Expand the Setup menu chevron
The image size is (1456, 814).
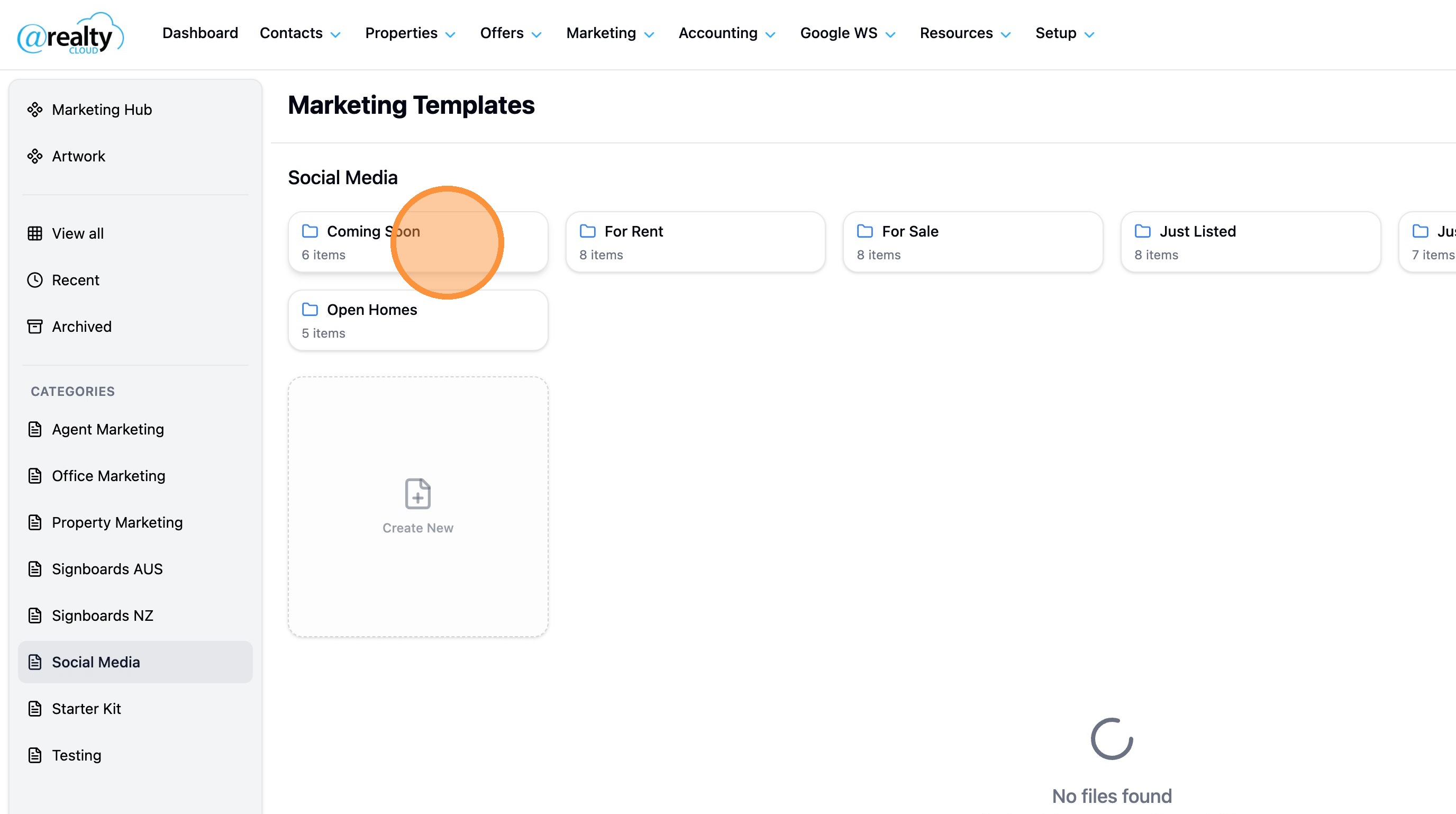(x=1090, y=35)
